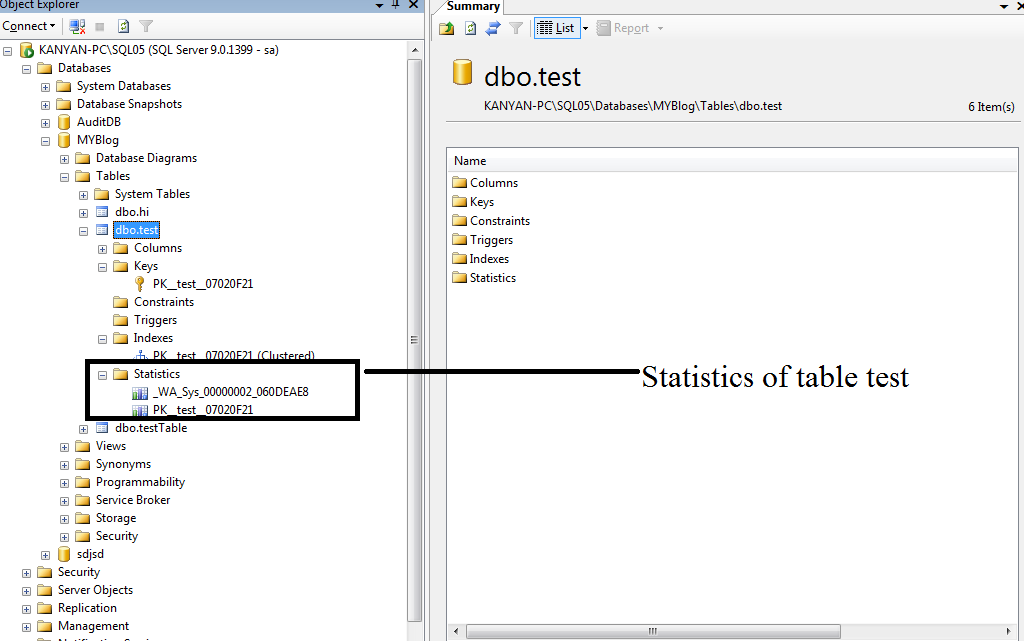Screen dimensions: 1024x641
Task: Click the Filter icon in Object Explorer toolbar
Action: (x=146, y=27)
